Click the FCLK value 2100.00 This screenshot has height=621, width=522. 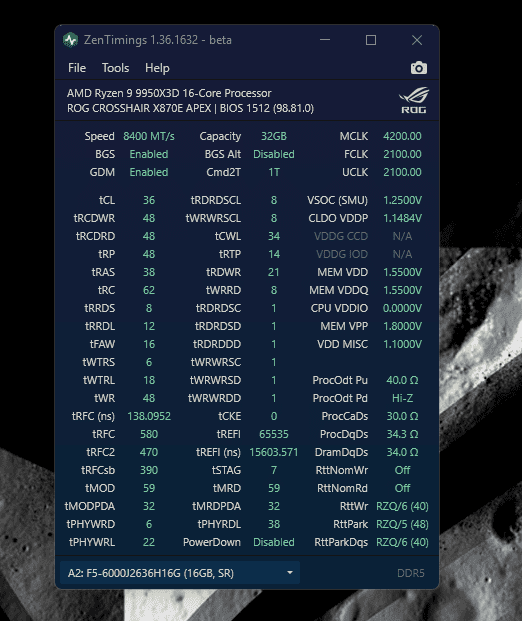coord(402,154)
